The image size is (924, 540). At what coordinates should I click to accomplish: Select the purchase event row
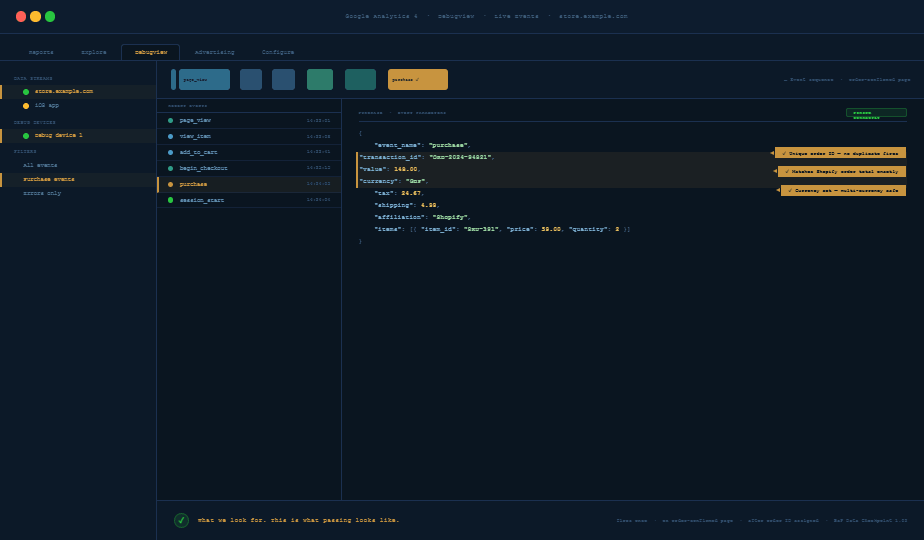(x=249, y=184)
